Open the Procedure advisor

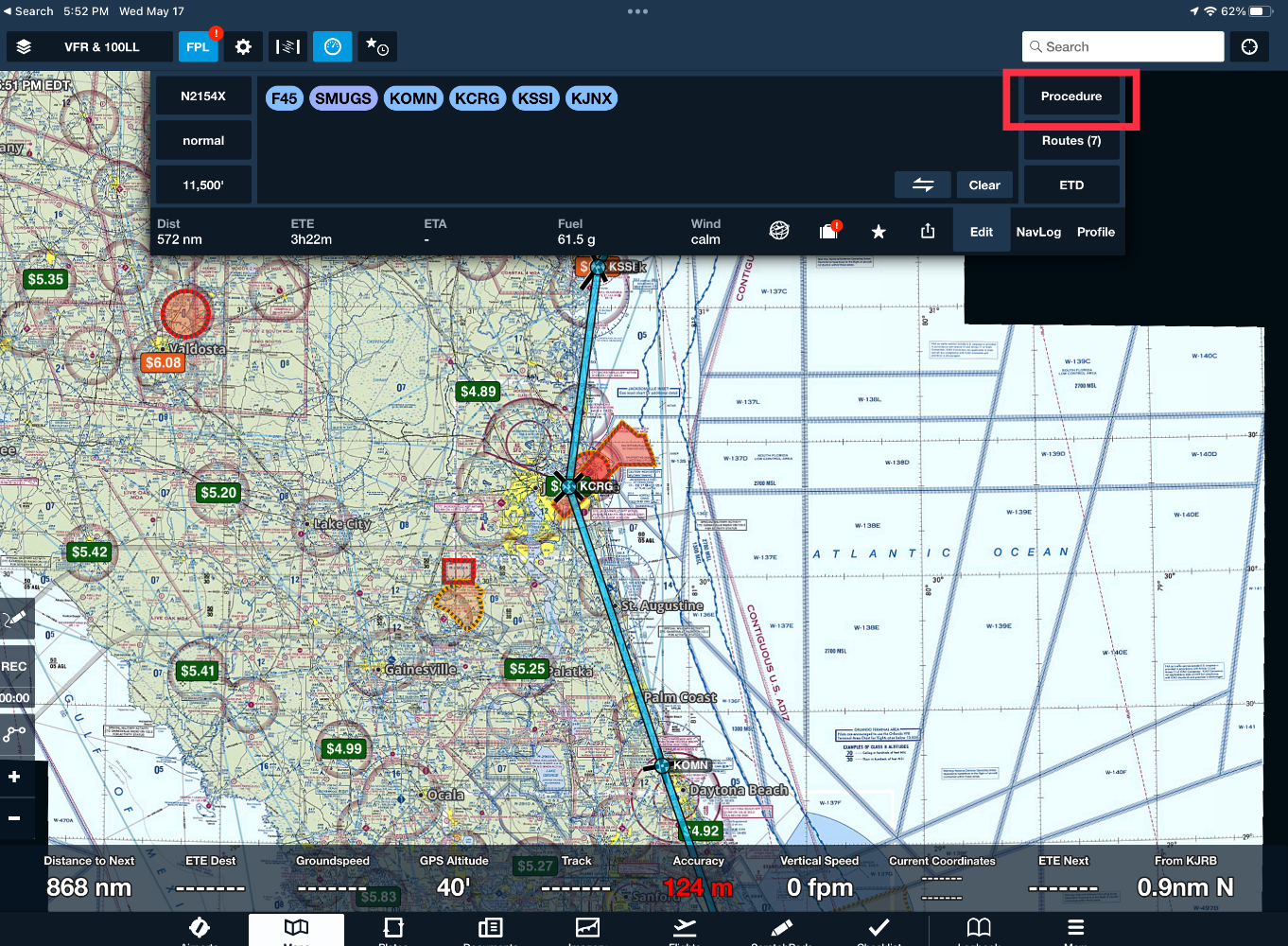tap(1071, 96)
